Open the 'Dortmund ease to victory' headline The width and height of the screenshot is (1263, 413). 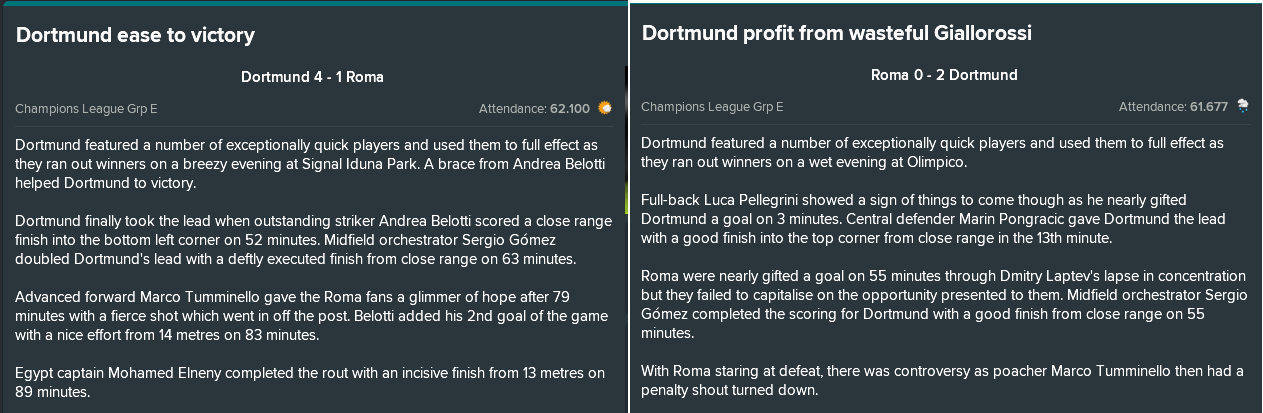pos(135,36)
